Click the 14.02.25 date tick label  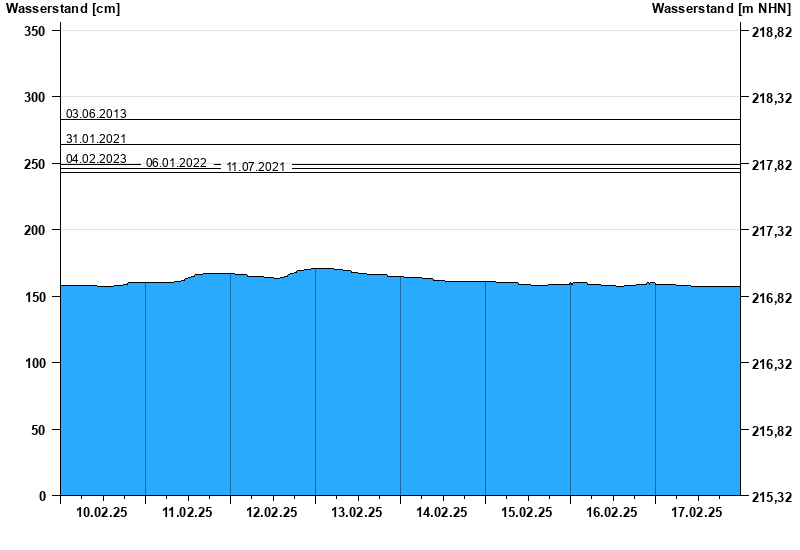click(x=442, y=512)
